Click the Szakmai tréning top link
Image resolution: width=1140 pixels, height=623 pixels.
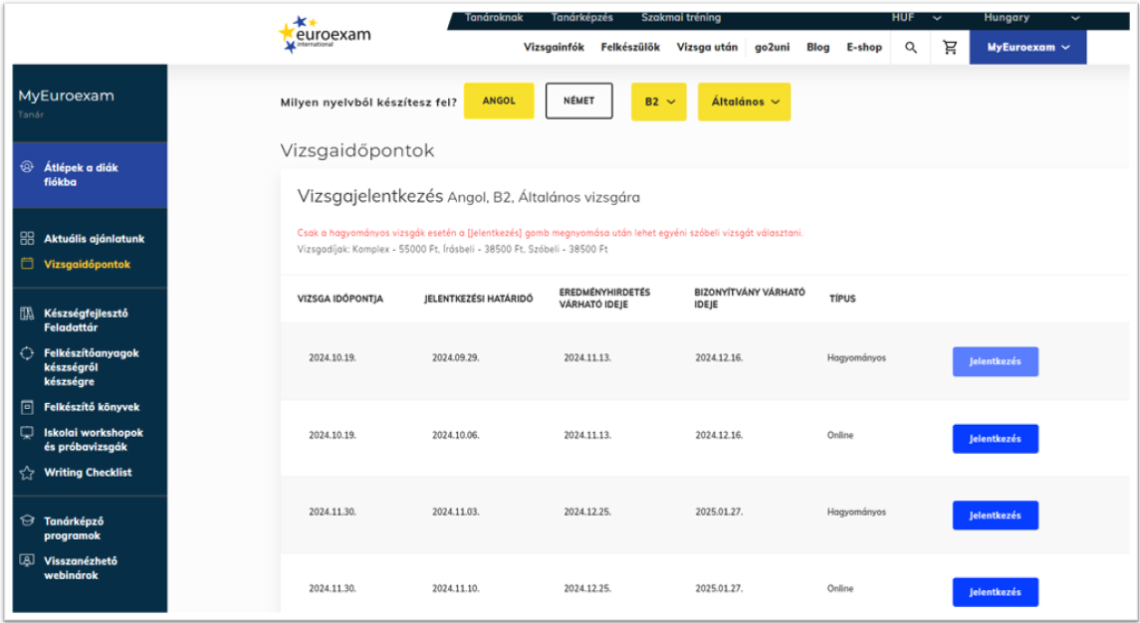[681, 17]
